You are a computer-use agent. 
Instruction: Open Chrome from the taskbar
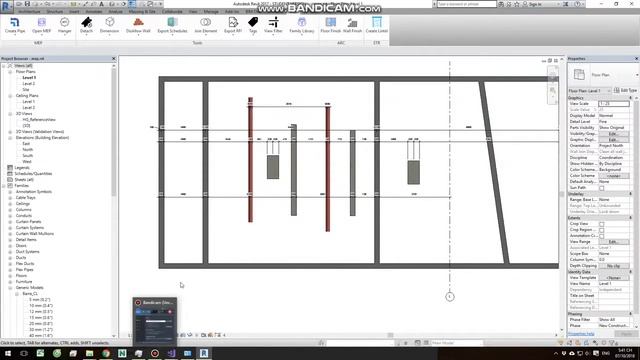point(106,353)
